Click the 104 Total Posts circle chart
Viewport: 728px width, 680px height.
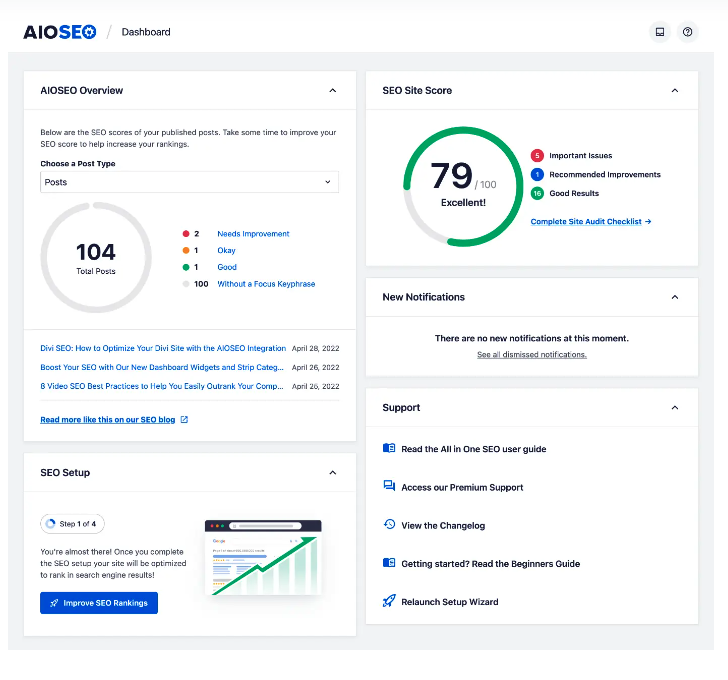pyautogui.click(x=96, y=258)
